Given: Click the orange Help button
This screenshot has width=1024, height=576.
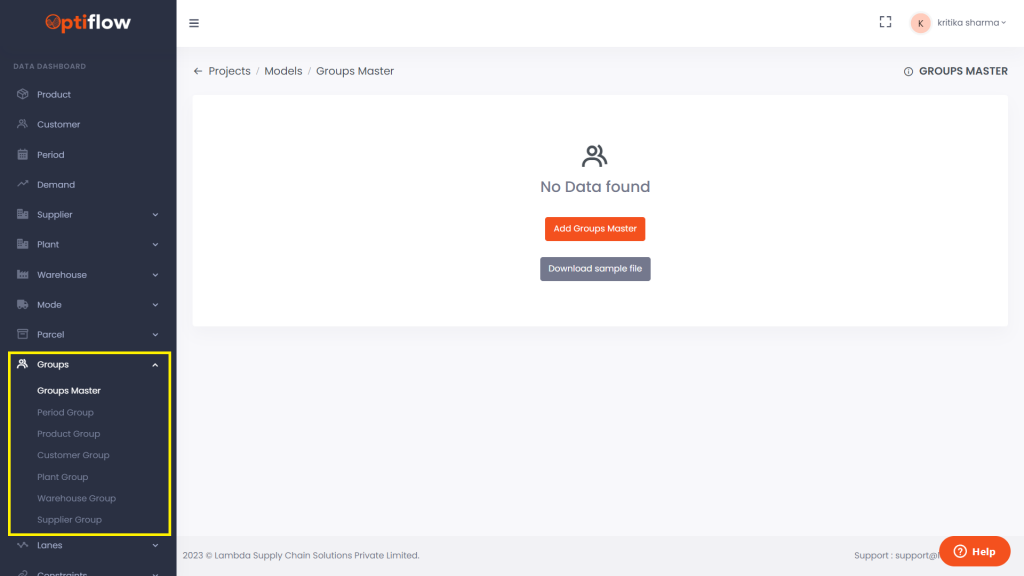Looking at the screenshot, I should [x=974, y=551].
